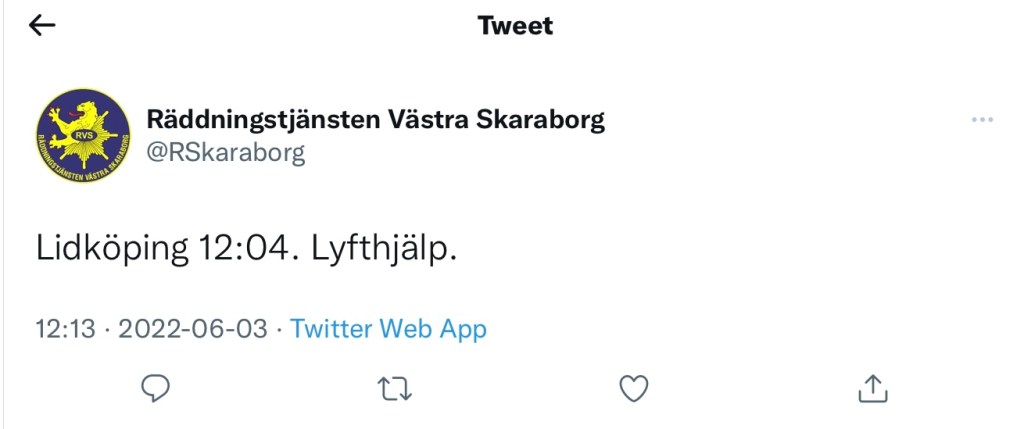Viewport: 1024px width, 429px height.
Task: Click the 12:13 posting time
Action: pos(64,328)
